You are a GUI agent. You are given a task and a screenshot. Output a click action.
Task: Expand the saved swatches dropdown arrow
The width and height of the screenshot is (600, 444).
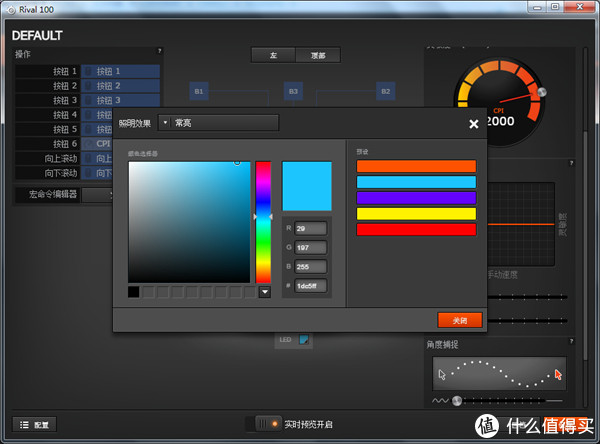coord(265,292)
